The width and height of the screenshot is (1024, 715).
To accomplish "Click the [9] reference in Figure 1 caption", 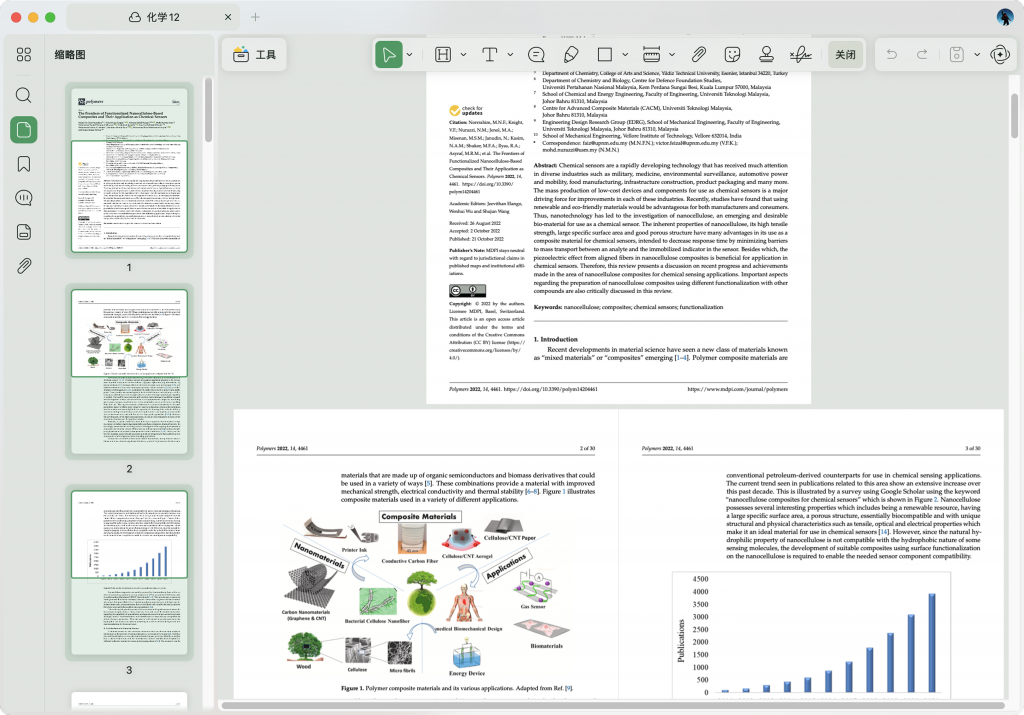I will [x=569, y=688].
